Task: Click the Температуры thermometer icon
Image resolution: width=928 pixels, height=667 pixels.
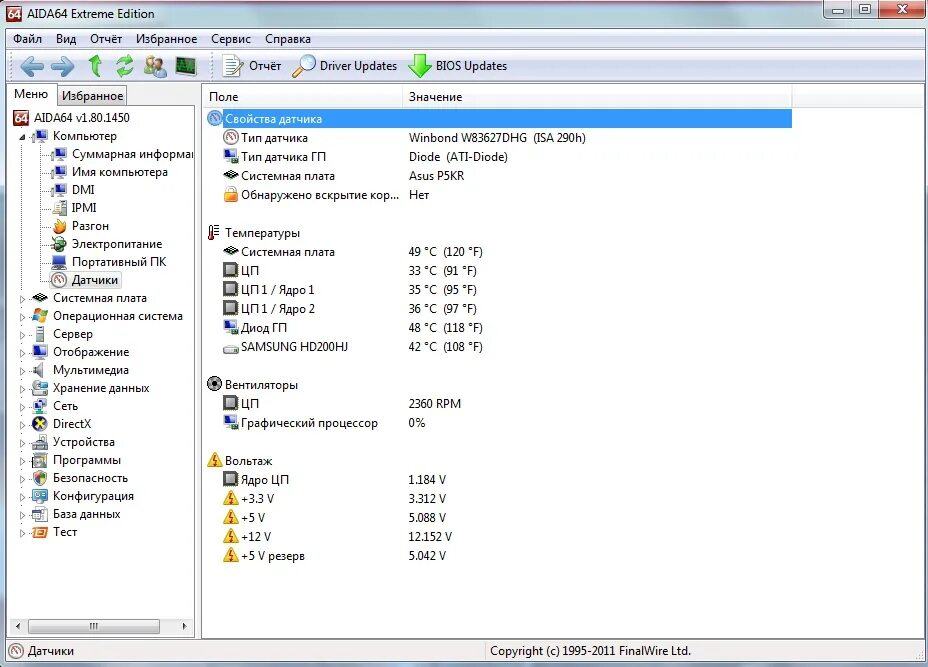Action: [214, 233]
